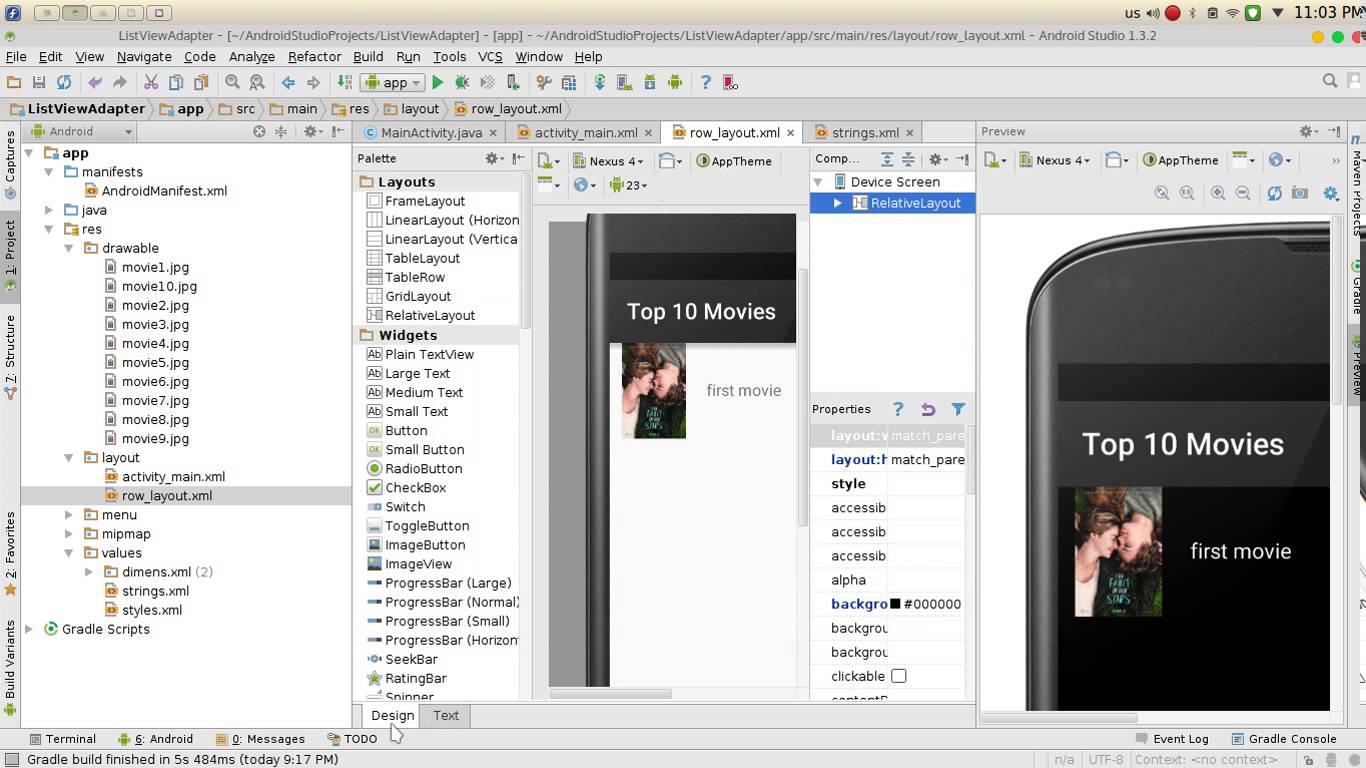Image resolution: width=1366 pixels, height=768 pixels.
Task: Open the Build menu
Action: [368, 57]
